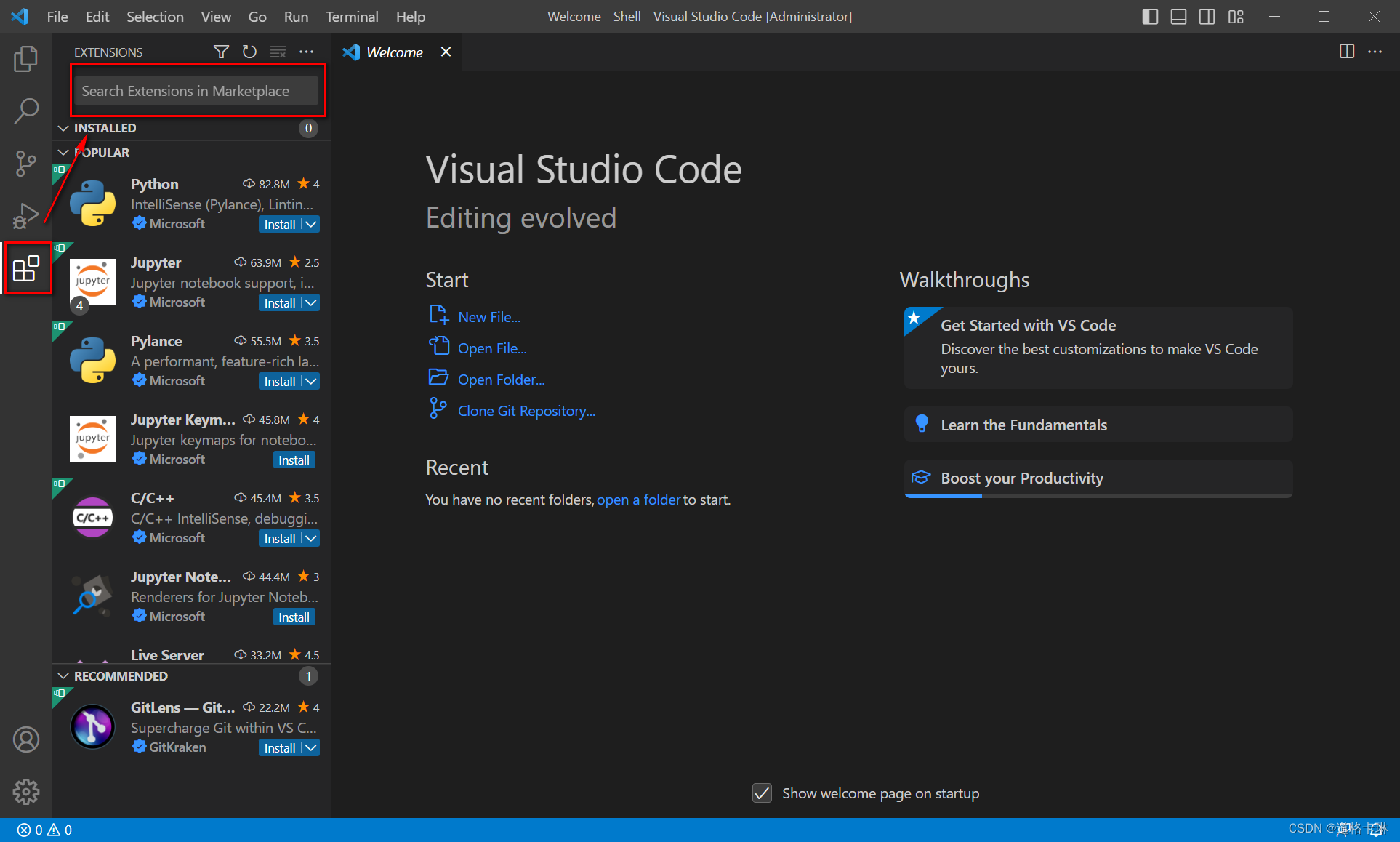Open the Terminal menu
Viewport: 1400px width, 842px height.
[352, 17]
